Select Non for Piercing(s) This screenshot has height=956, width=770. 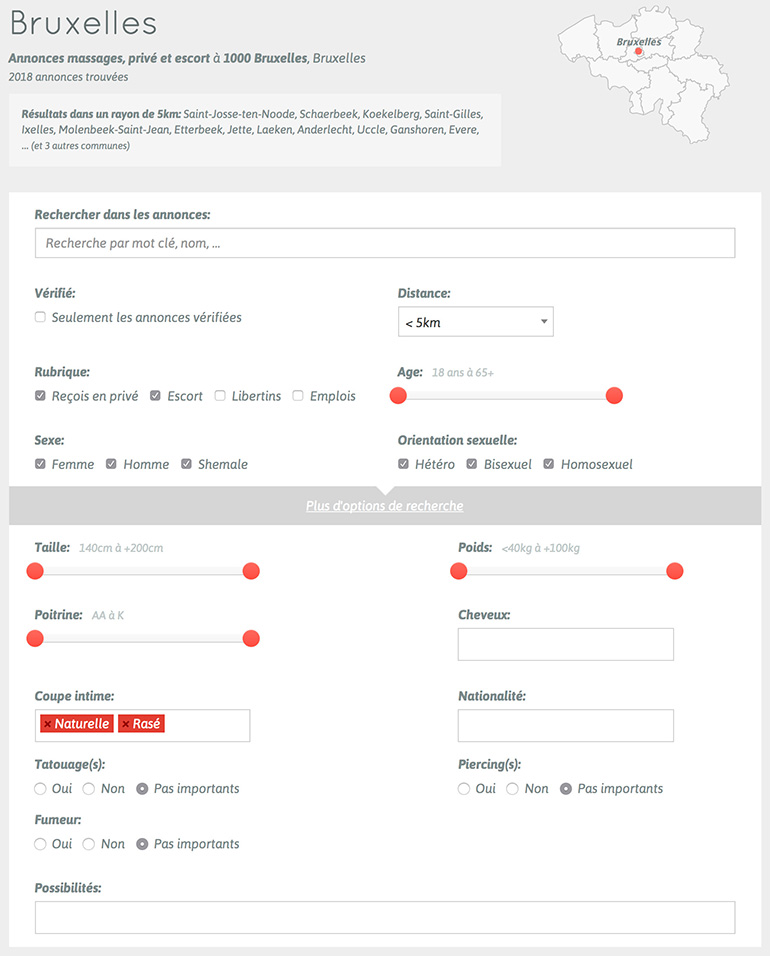pyautogui.click(x=512, y=789)
